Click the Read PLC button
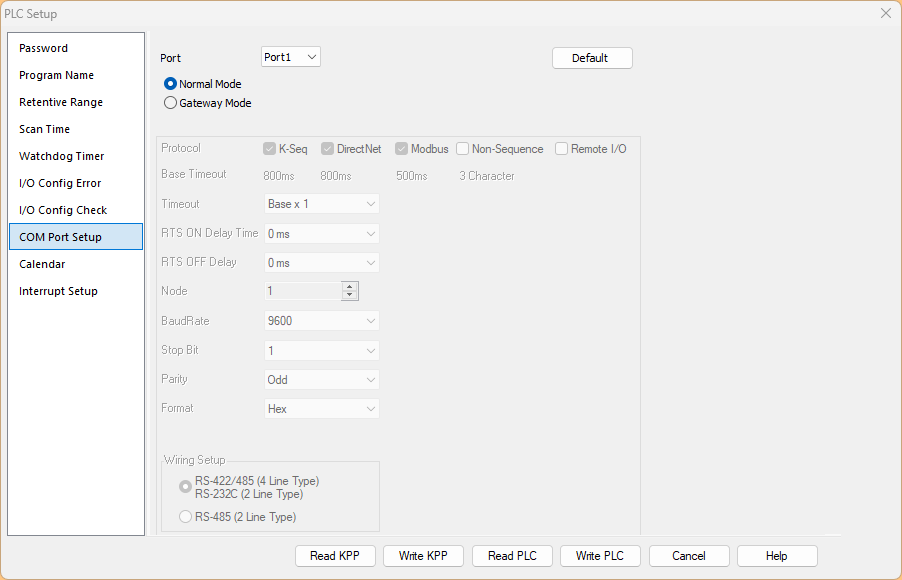Viewport: 902px width, 580px height. pos(512,556)
